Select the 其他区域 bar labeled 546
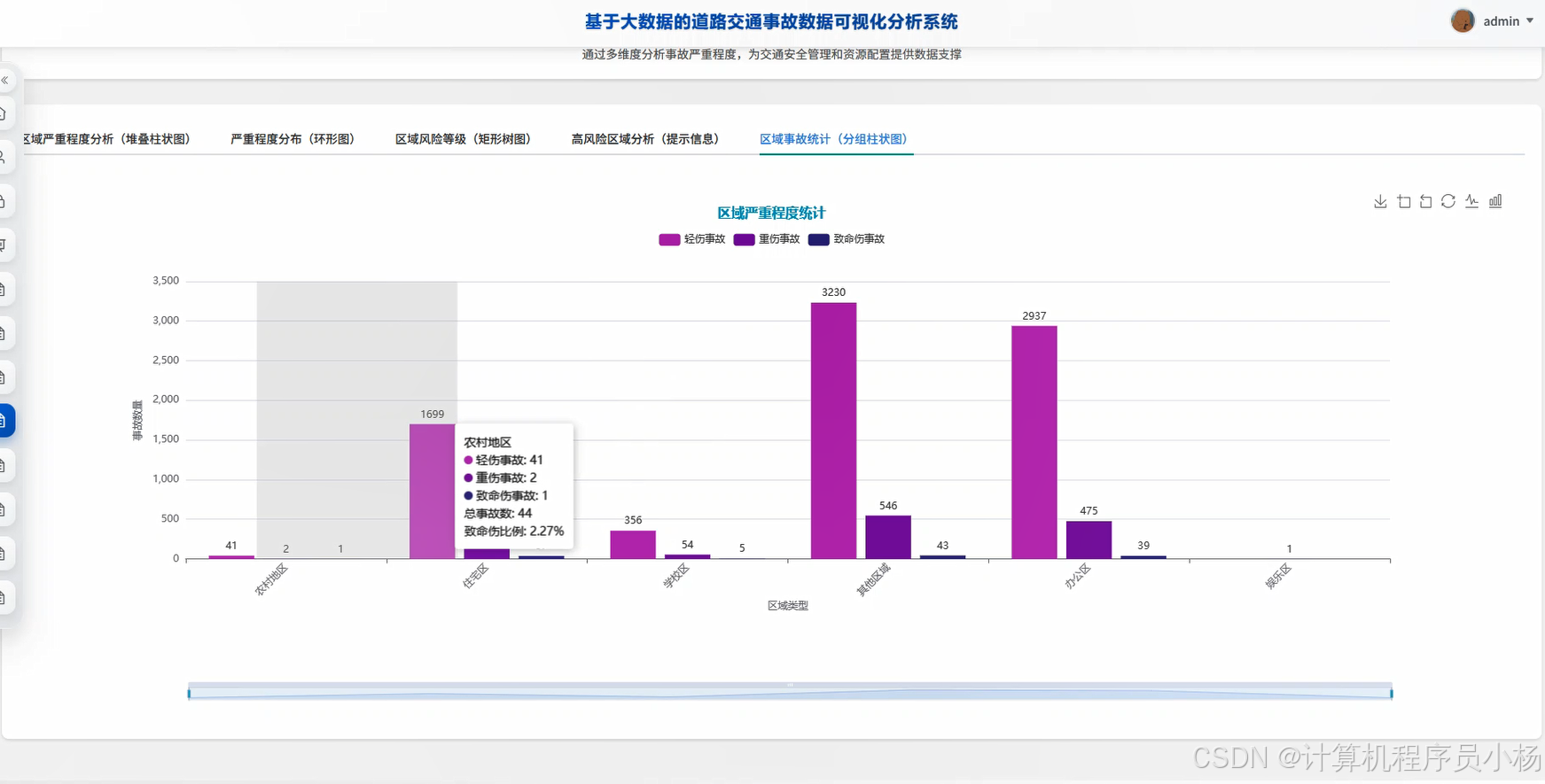Viewport: 1545px width, 784px height. pos(888,537)
